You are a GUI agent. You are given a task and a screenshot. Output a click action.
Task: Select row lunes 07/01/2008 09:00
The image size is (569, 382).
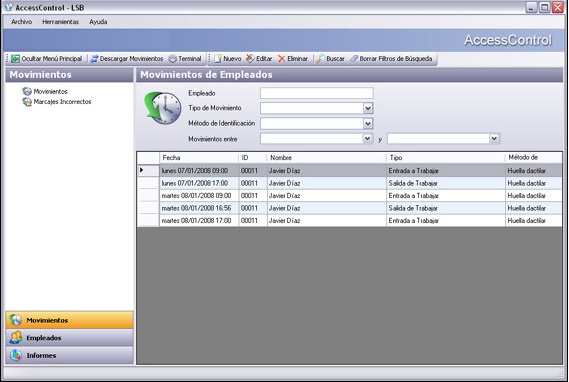pos(350,171)
